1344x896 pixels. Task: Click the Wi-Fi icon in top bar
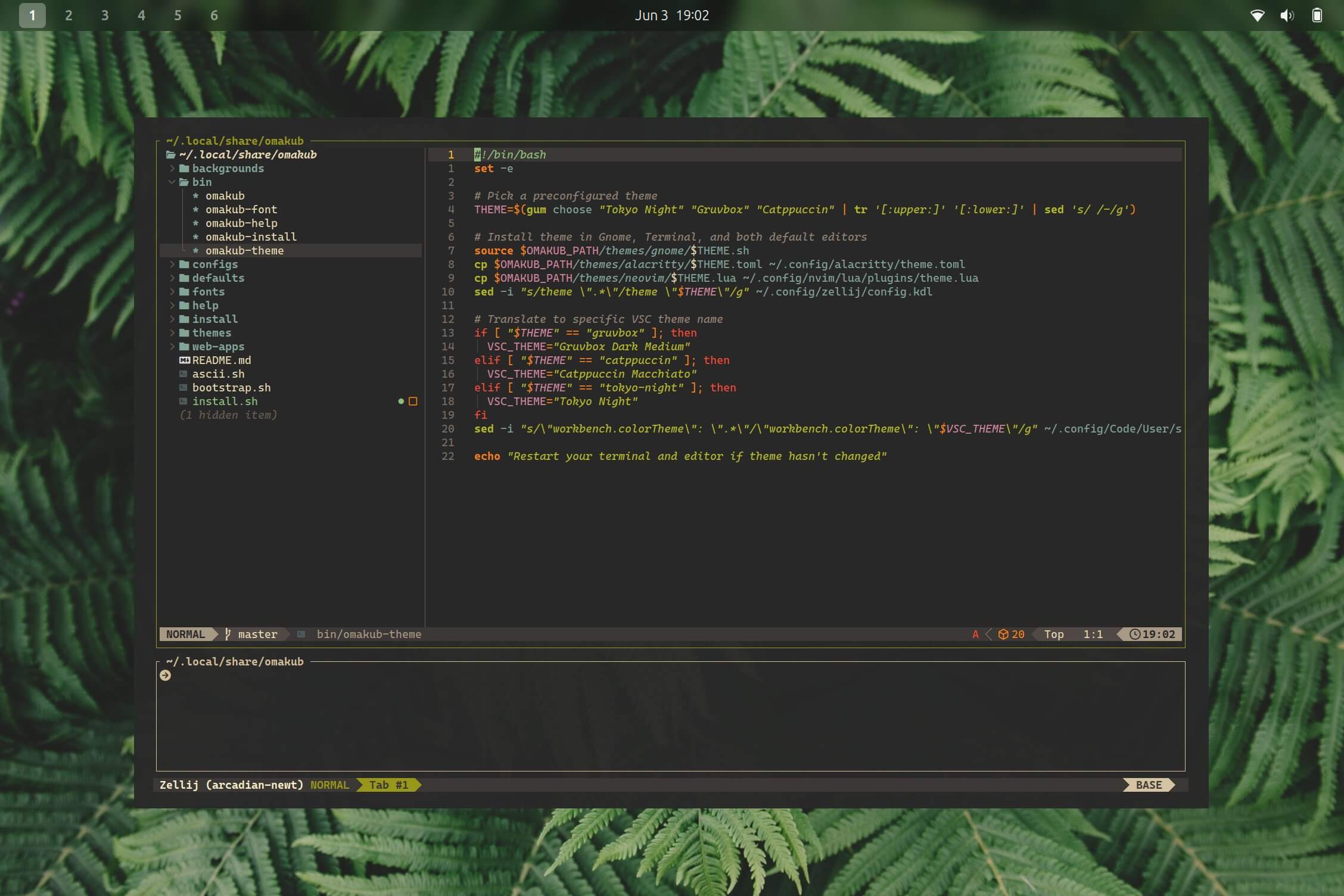1257,15
